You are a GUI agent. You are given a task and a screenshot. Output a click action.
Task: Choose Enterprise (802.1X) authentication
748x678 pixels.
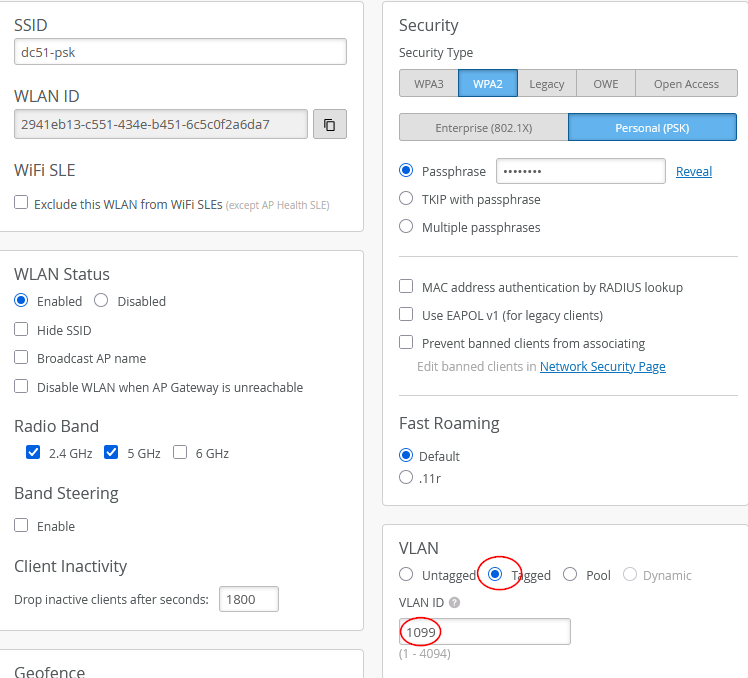[x=483, y=128]
